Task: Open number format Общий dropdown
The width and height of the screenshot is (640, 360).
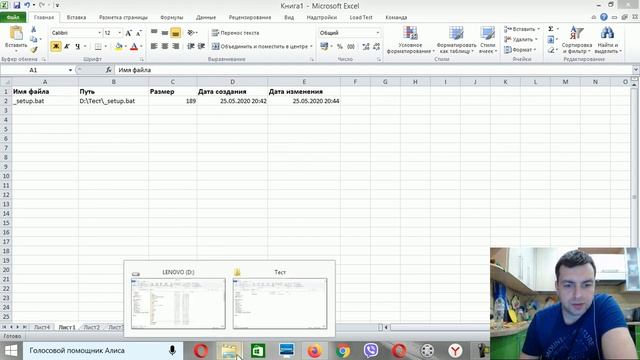Action: [378, 33]
